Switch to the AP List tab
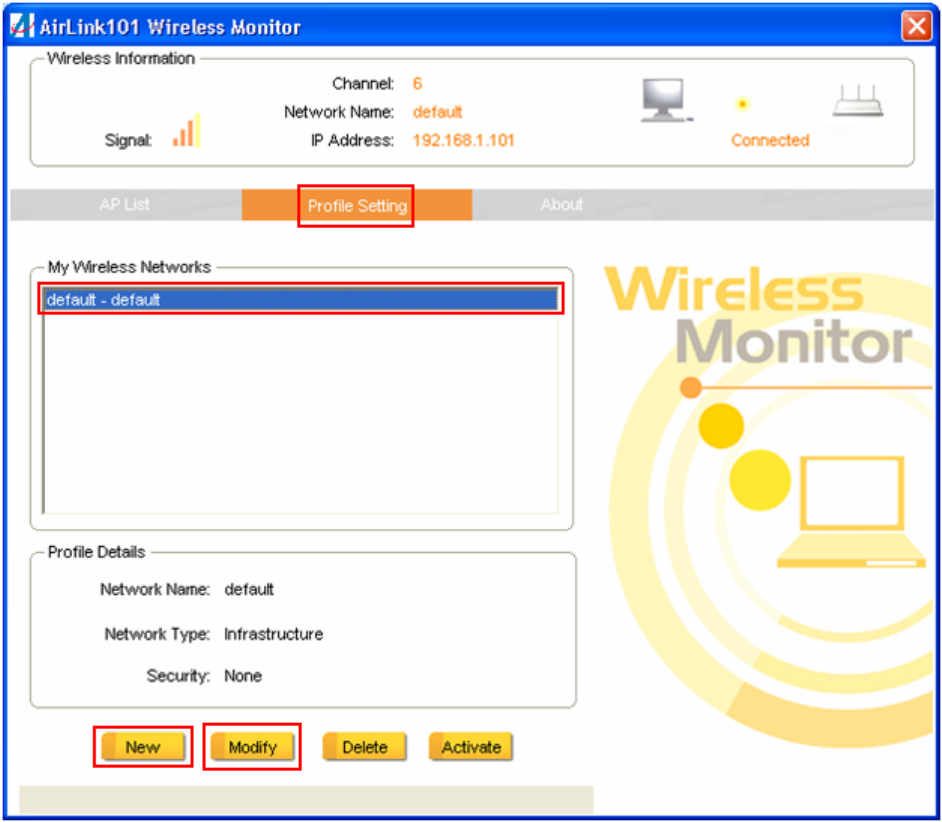Image resolution: width=942 pixels, height=822 pixels. 125,205
